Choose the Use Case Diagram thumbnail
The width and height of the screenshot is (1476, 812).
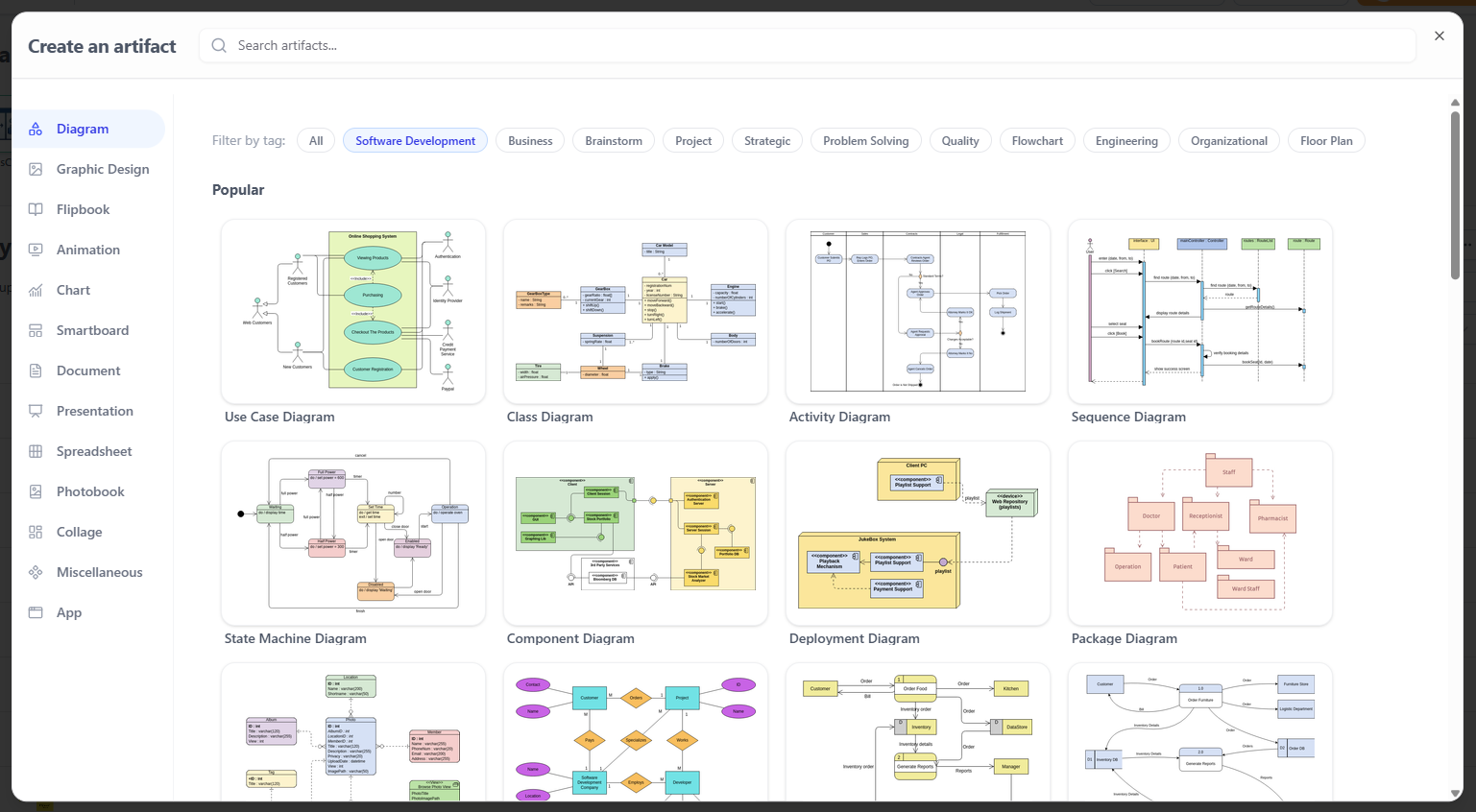tap(353, 311)
